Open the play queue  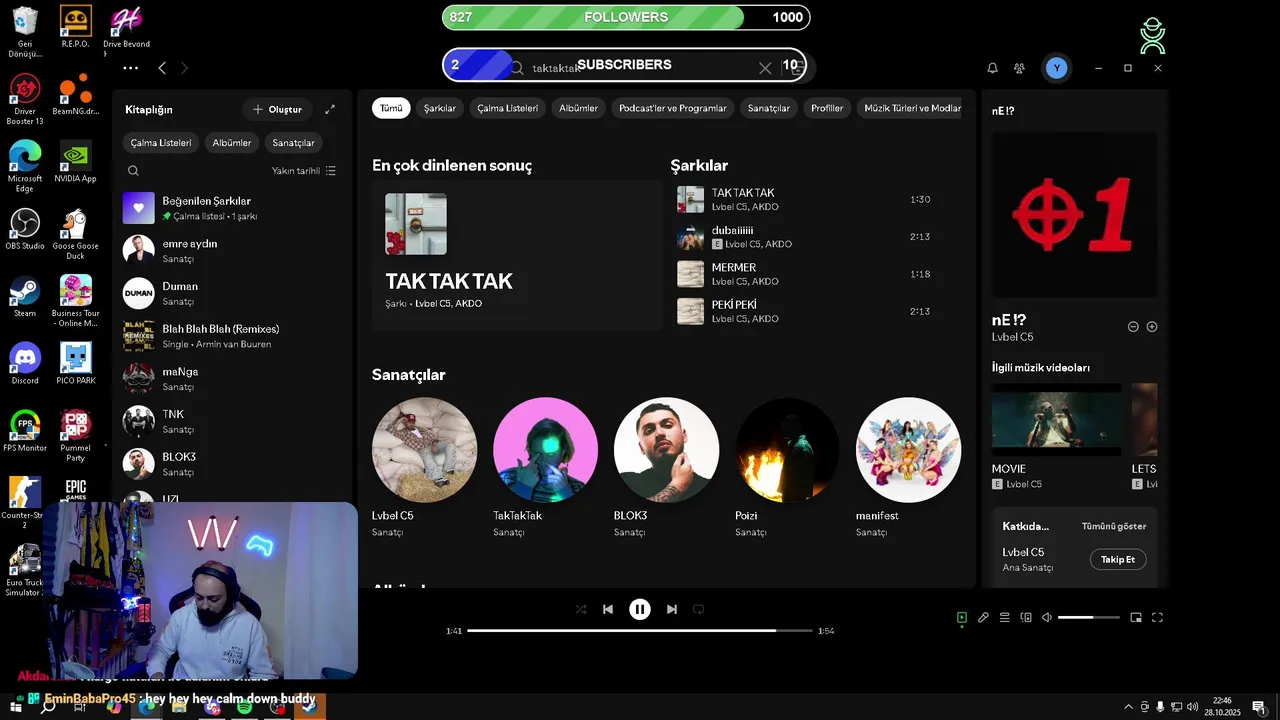pos(1005,618)
